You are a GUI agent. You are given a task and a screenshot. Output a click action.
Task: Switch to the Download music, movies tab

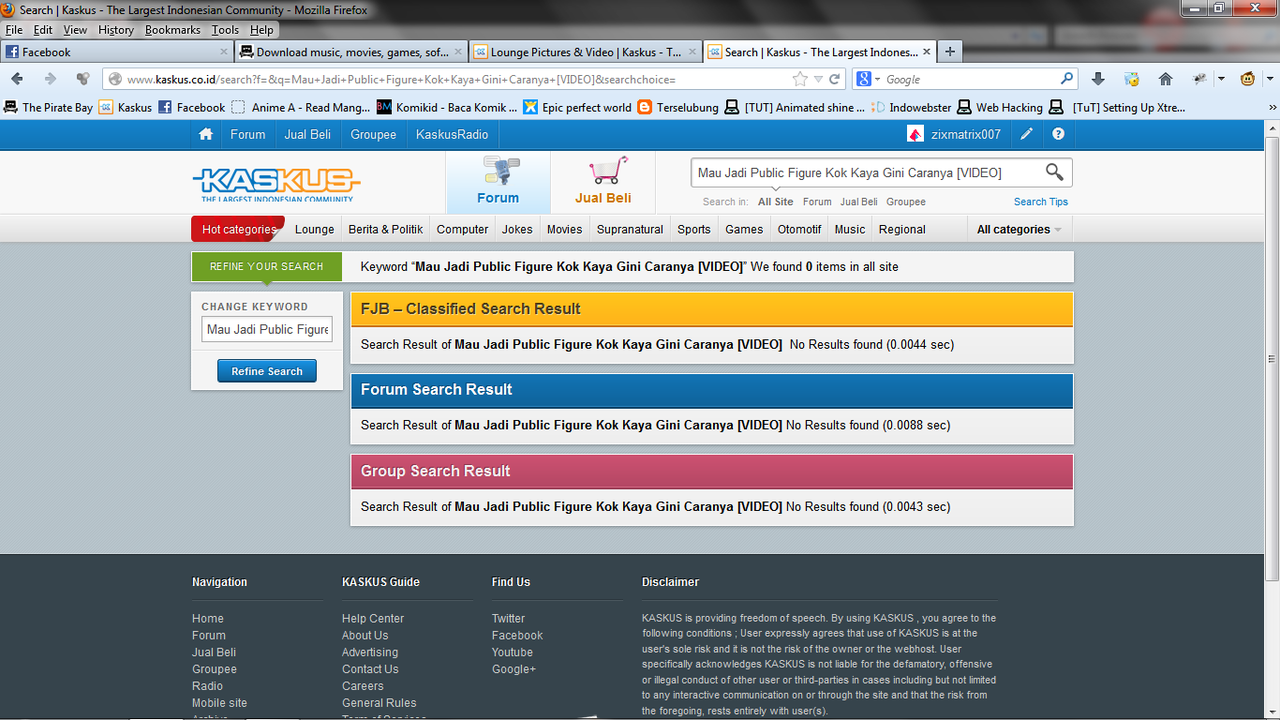[x=352, y=52]
